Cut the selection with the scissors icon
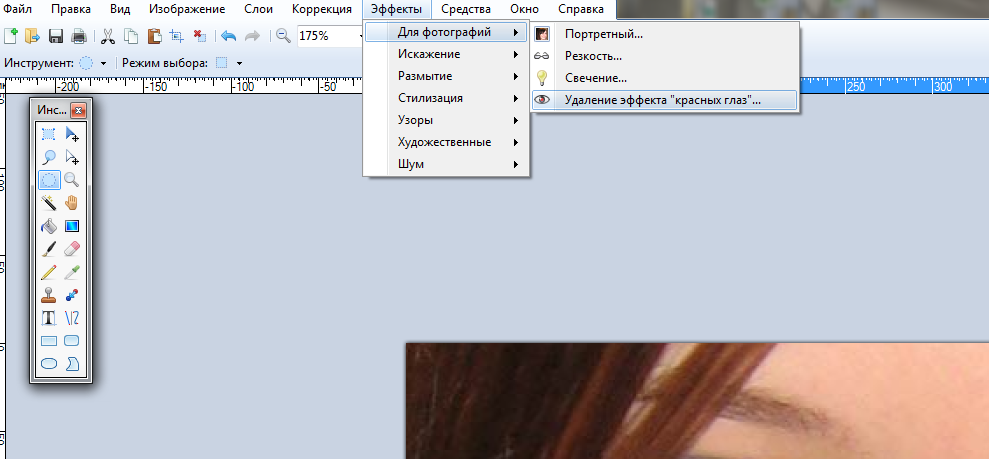The height and width of the screenshot is (459, 989). click(x=108, y=36)
